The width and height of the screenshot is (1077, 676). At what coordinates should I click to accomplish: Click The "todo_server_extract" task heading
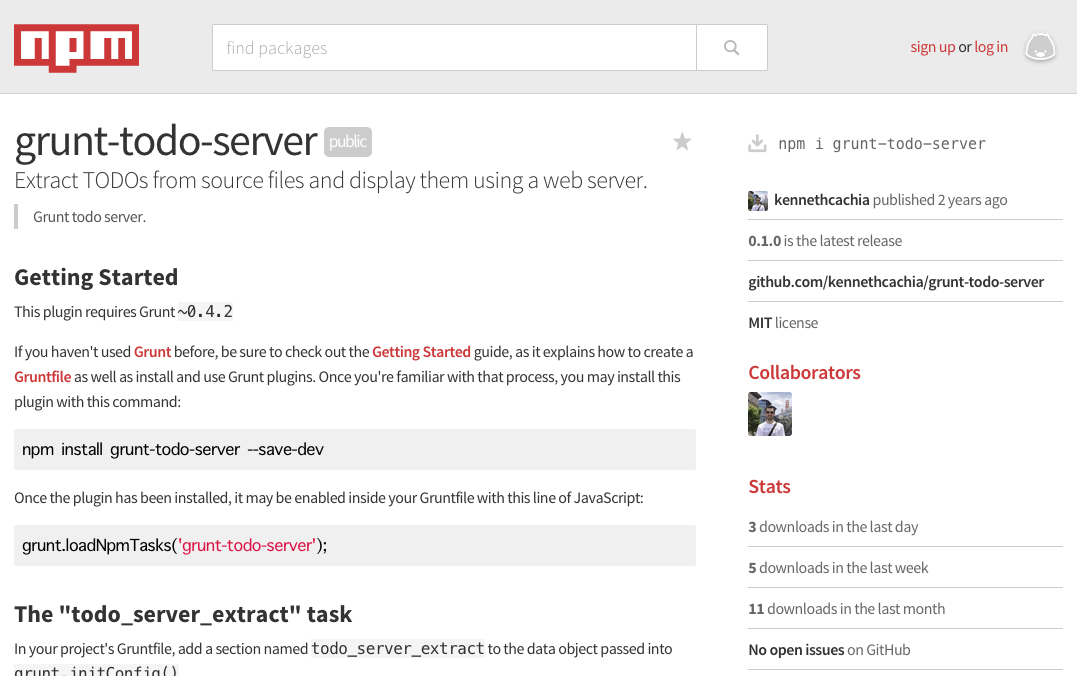coord(183,613)
